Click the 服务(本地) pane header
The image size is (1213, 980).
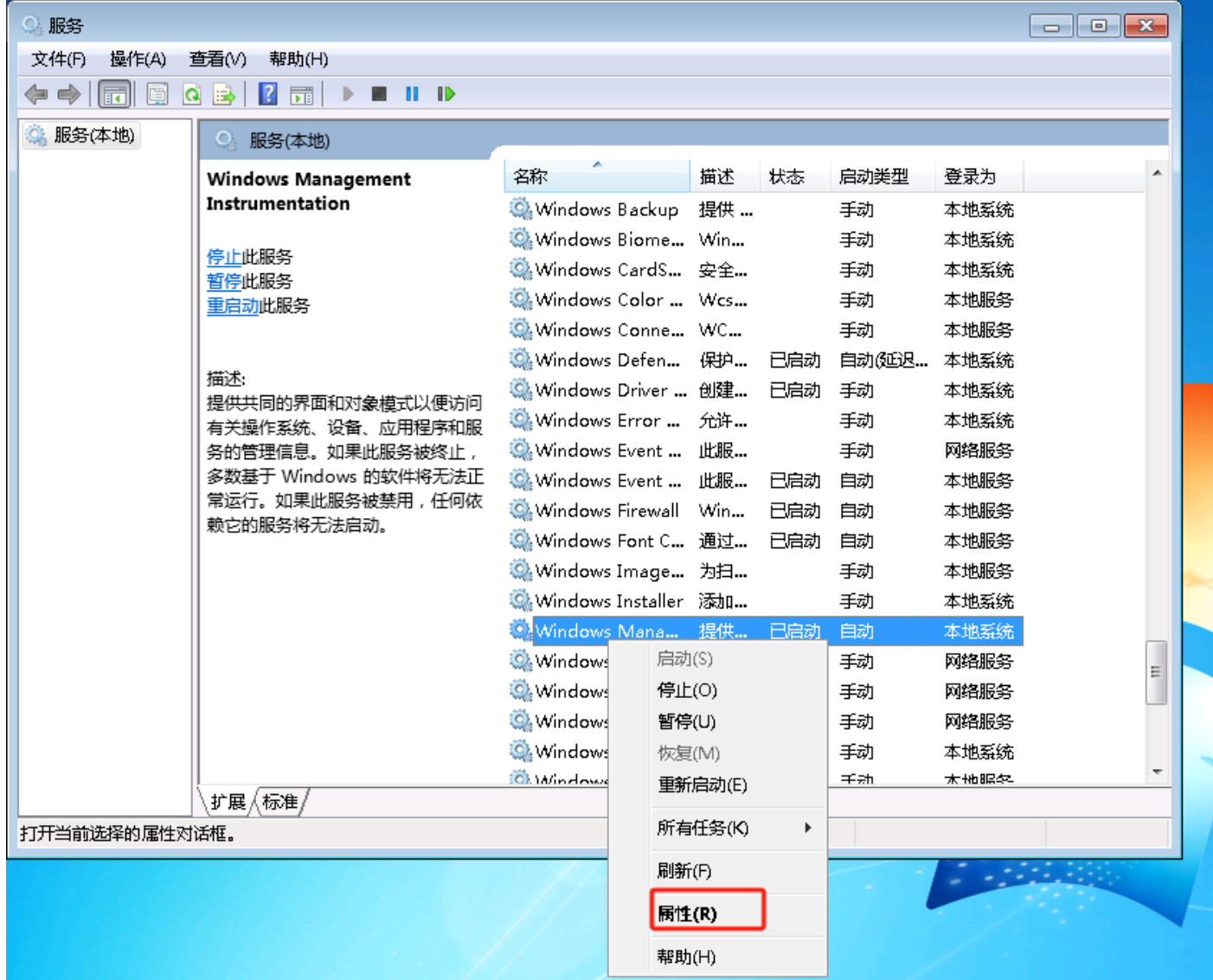tap(289, 140)
